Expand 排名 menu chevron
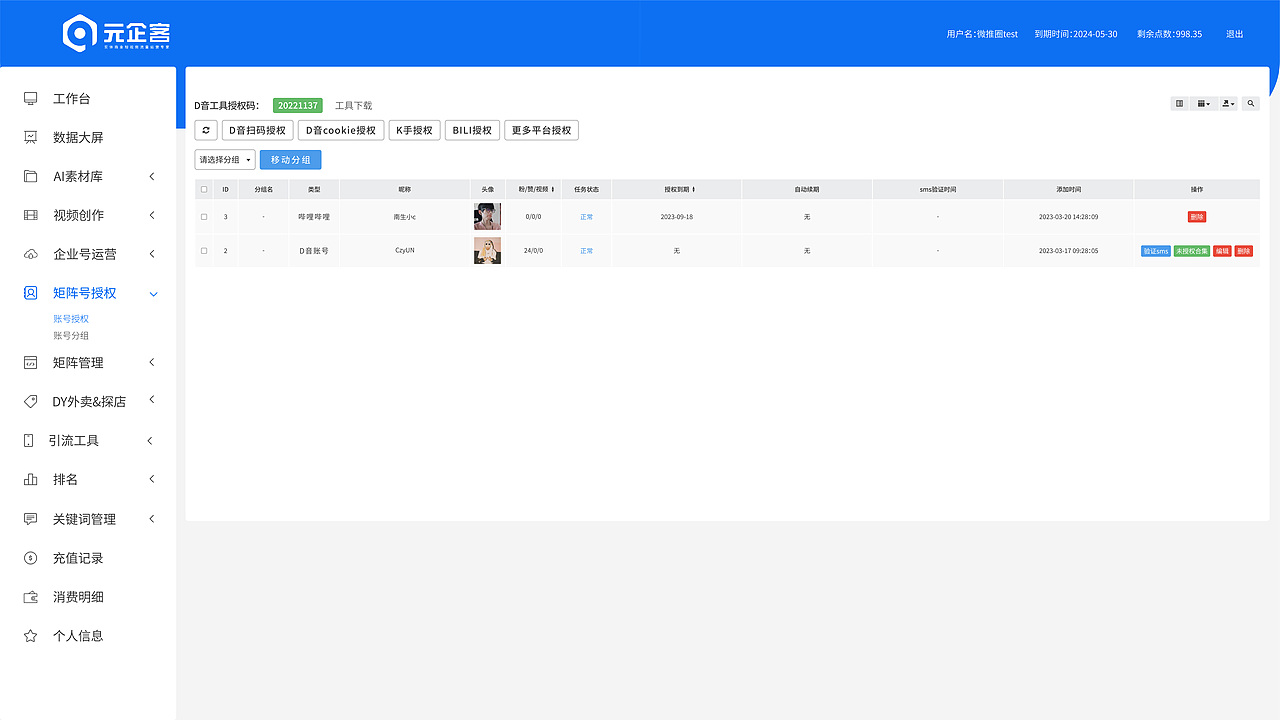The width and height of the screenshot is (1280, 720). (x=152, y=479)
